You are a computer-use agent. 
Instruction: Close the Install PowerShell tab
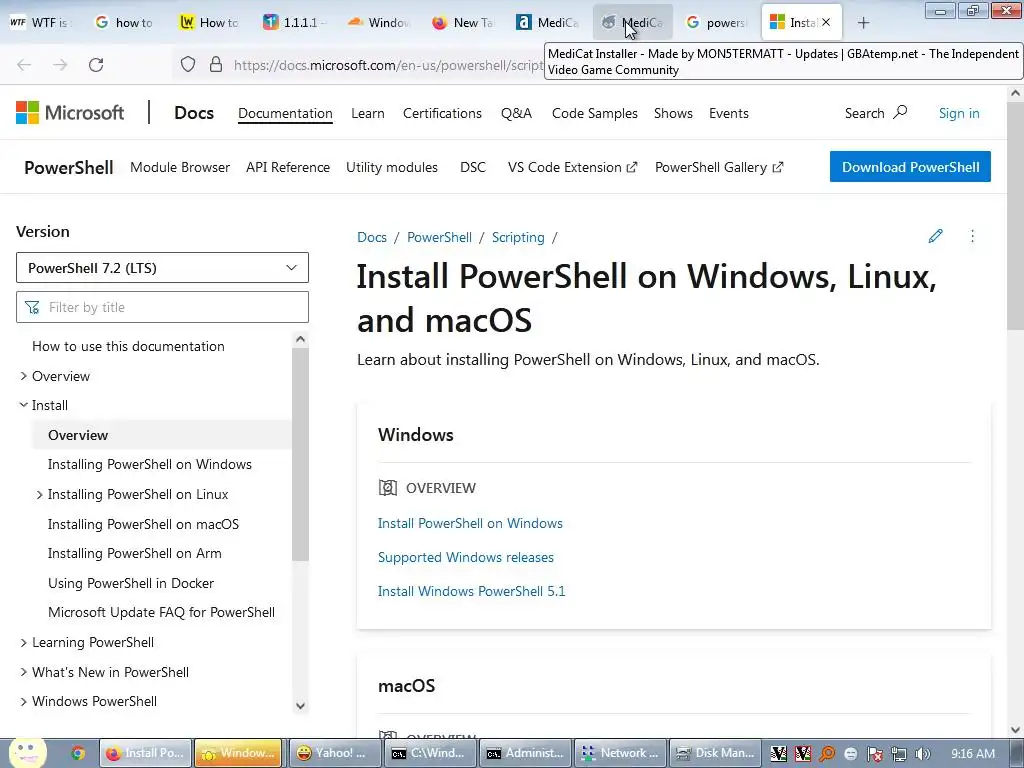click(826, 22)
